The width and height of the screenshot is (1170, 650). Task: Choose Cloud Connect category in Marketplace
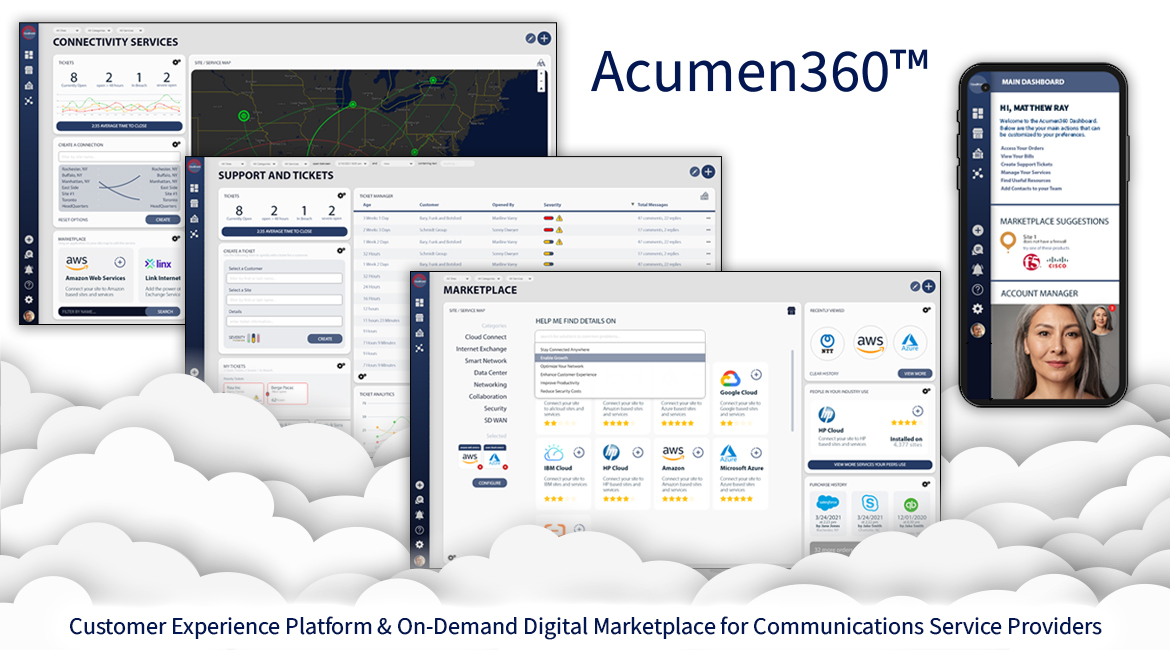click(x=486, y=337)
